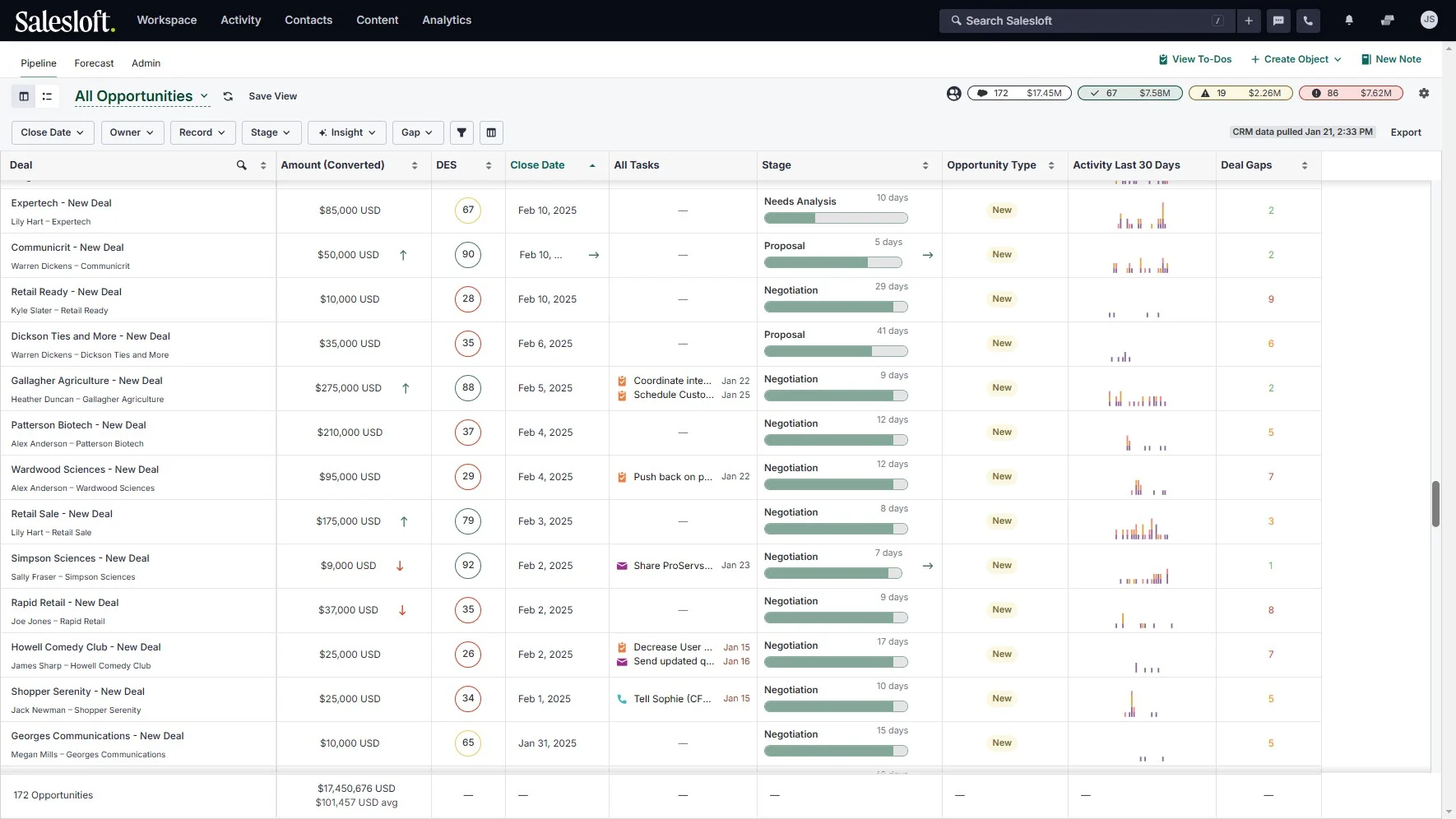The image size is (1456, 819).
Task: Click Georges Communications Negotiation progress bar
Action: click(836, 751)
